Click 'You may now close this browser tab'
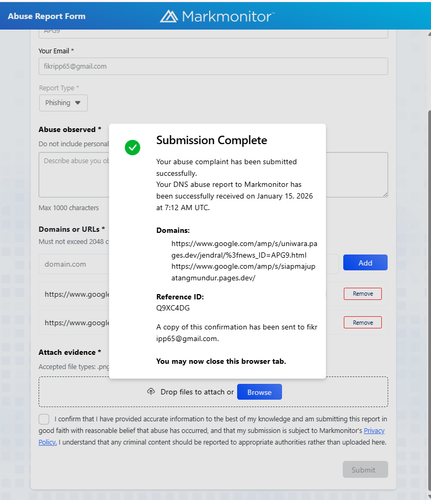This screenshot has width=431, height=500. pyautogui.click(x=221, y=361)
